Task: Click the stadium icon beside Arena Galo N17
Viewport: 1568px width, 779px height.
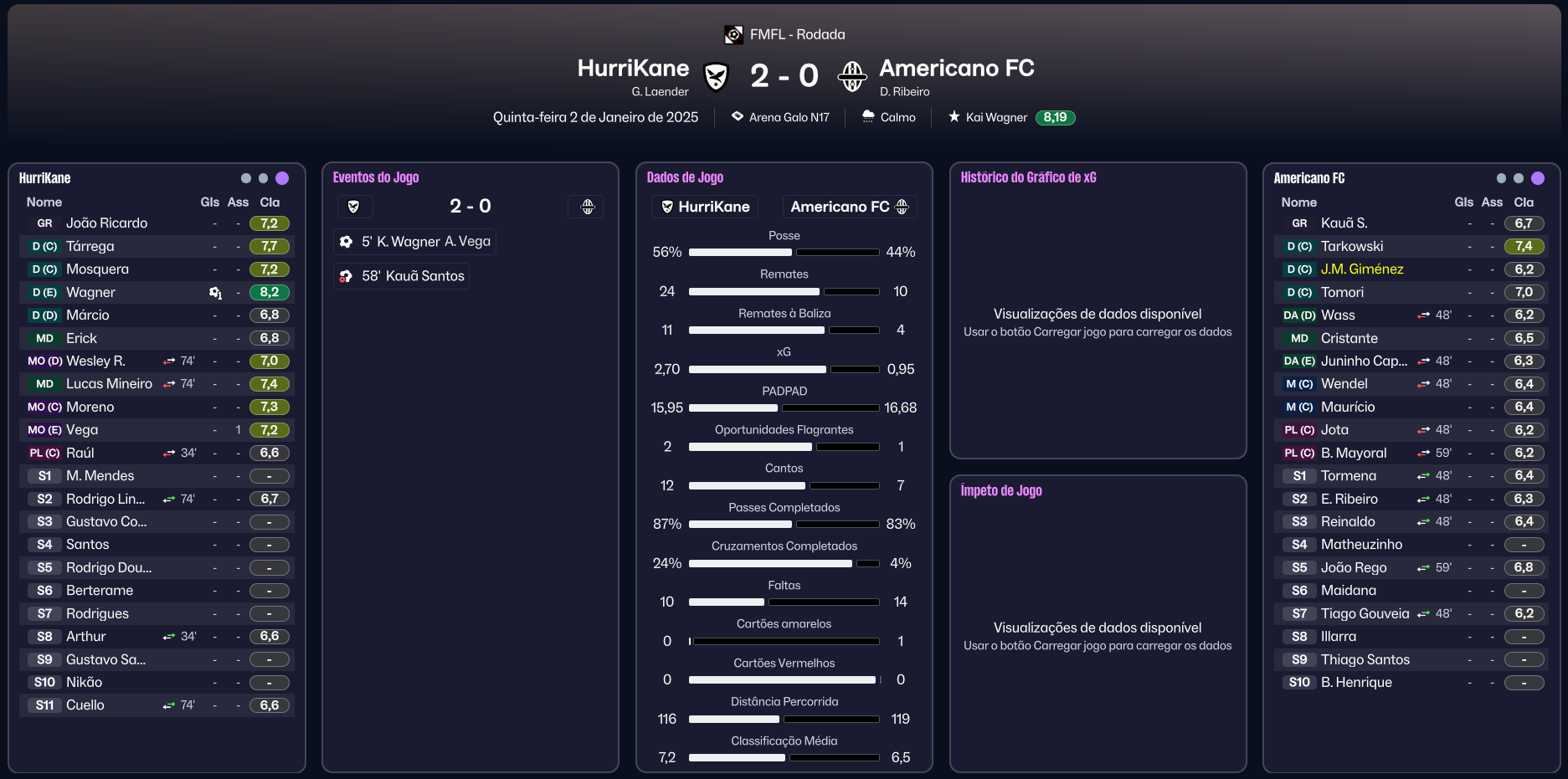Action: 738,116
